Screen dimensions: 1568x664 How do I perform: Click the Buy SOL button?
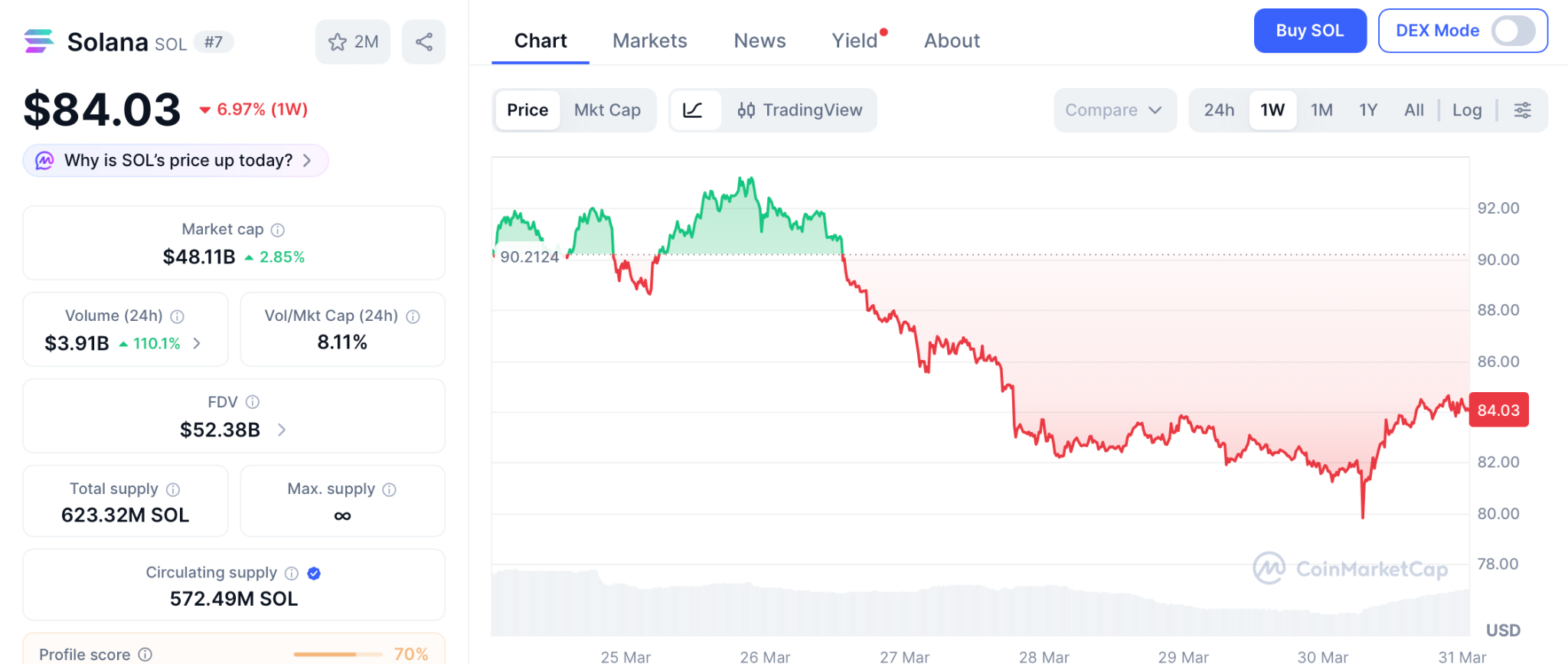(x=1309, y=31)
